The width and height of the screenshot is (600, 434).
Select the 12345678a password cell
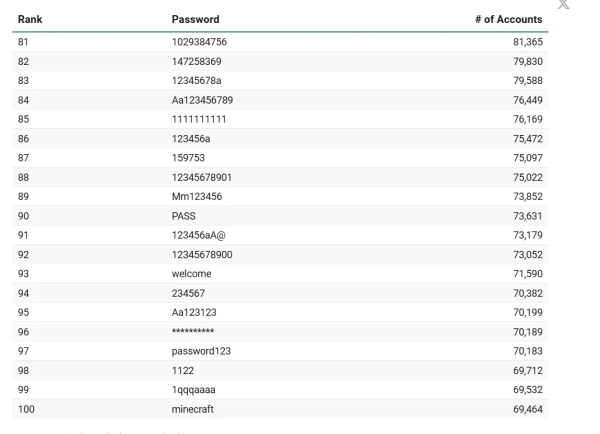click(199, 81)
